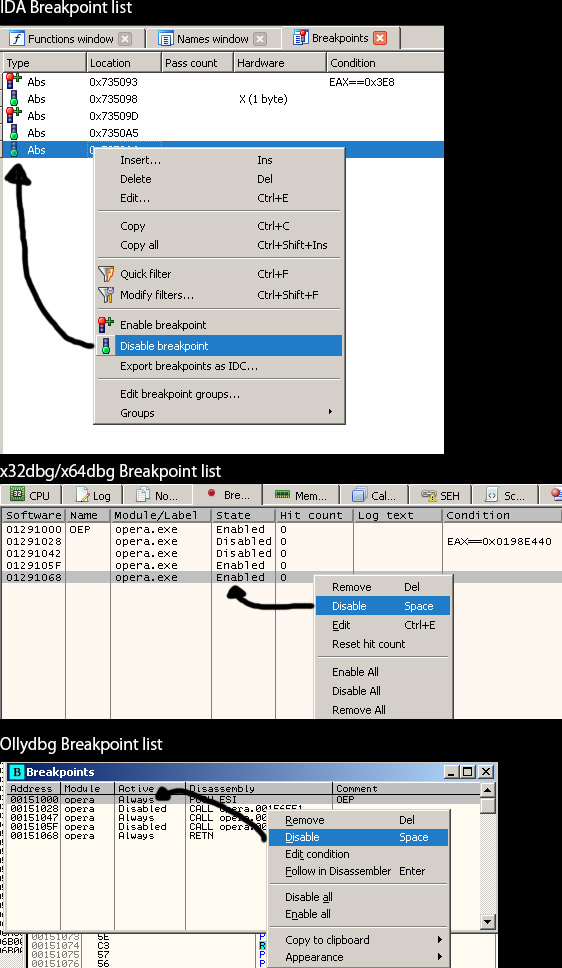Choose Edit... in IDA context menu
Image resolution: width=562 pixels, height=968 pixels.
219,198
